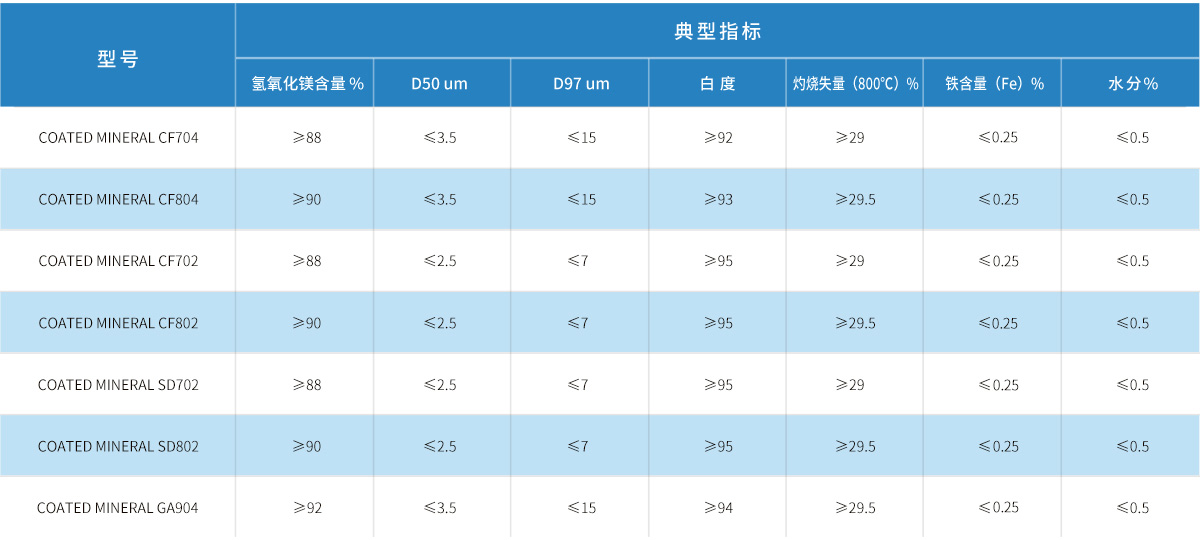Screen dimensions: 1200x540
Task: Click the COATED MINERAL SD702 model name
Action: coord(118,386)
